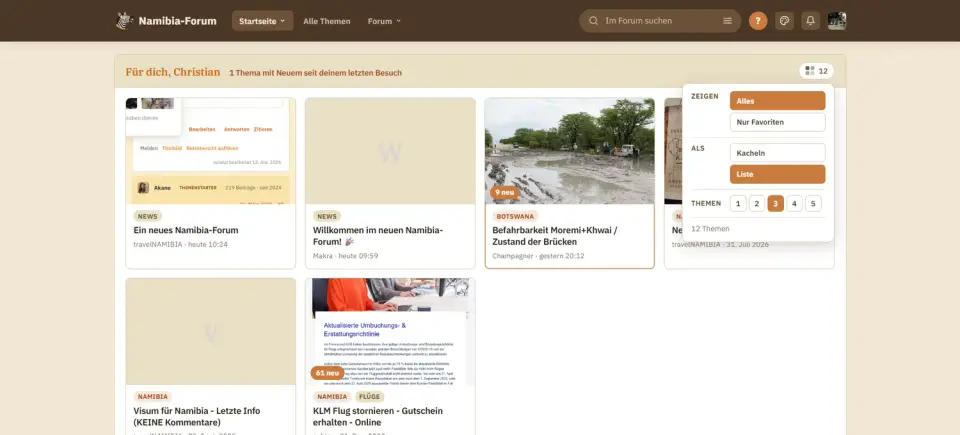
Task: Open notifications bell icon
Action: point(811,21)
